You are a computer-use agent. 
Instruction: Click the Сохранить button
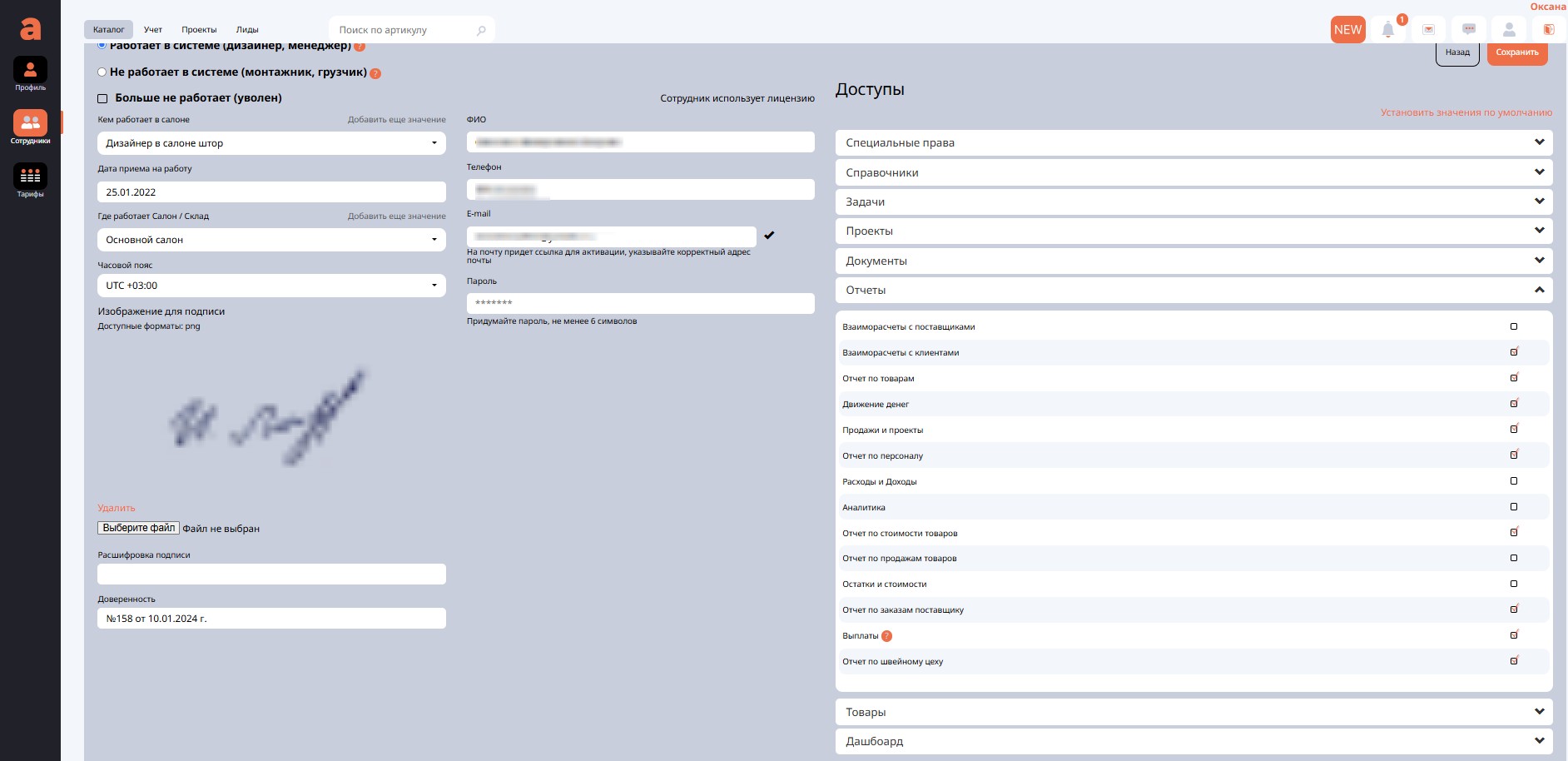(1516, 52)
